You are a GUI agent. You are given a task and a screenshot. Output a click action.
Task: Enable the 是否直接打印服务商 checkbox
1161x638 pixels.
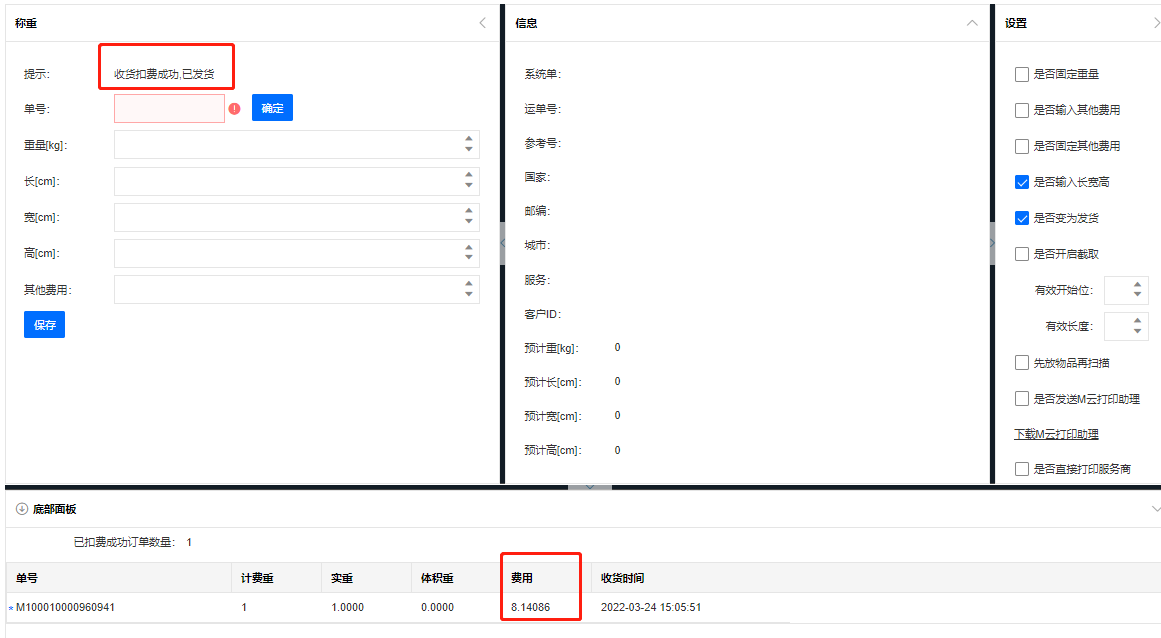click(x=1022, y=469)
